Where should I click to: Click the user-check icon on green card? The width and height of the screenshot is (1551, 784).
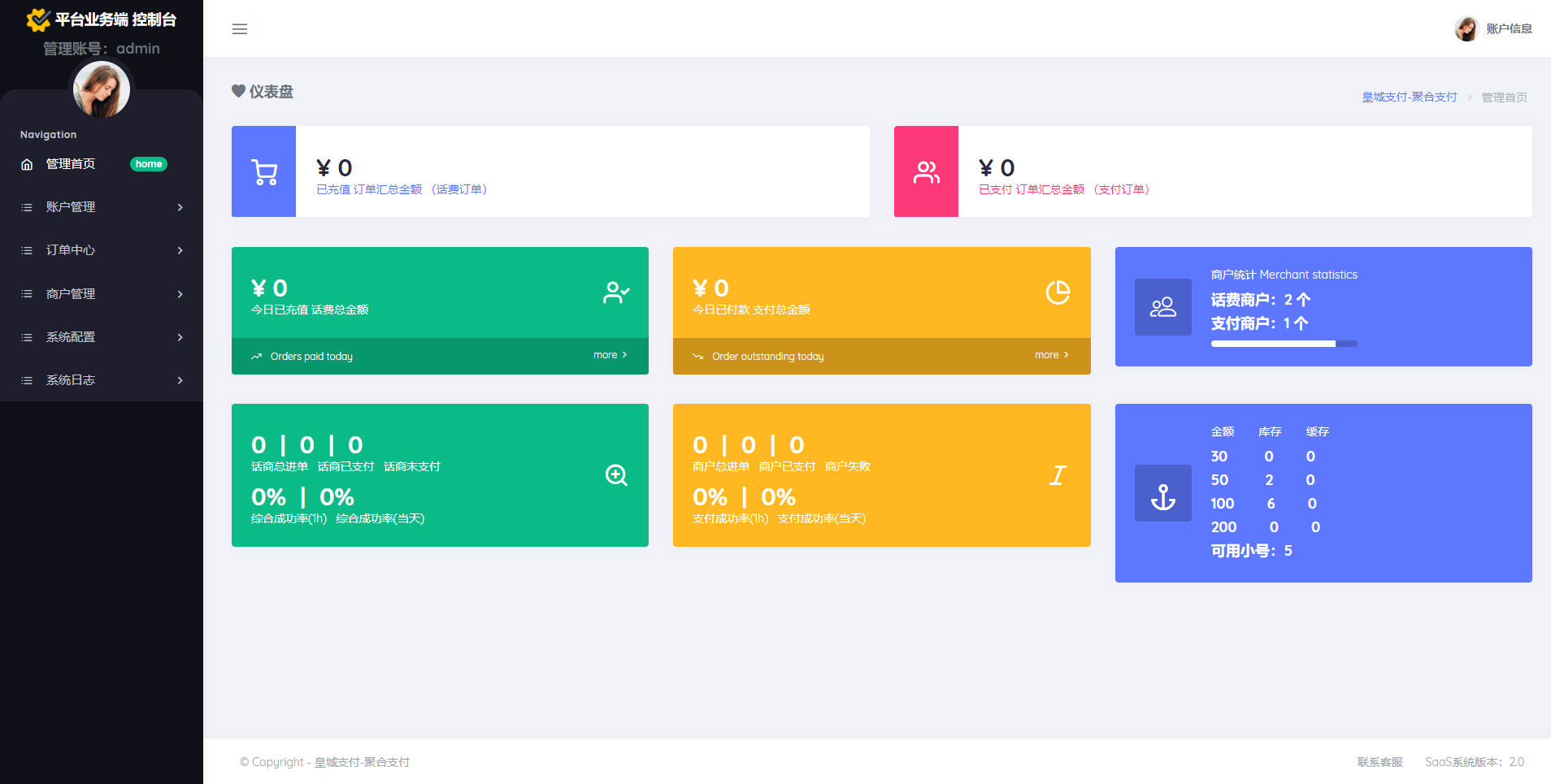point(616,292)
